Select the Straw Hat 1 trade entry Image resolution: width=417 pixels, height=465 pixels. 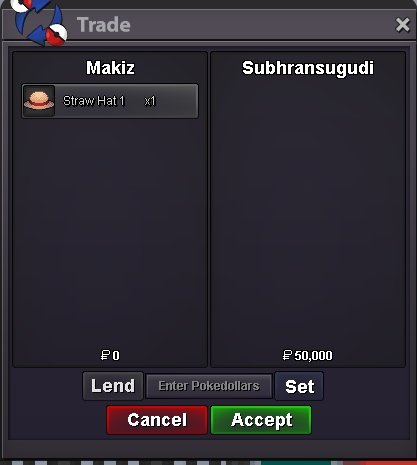click(110, 101)
